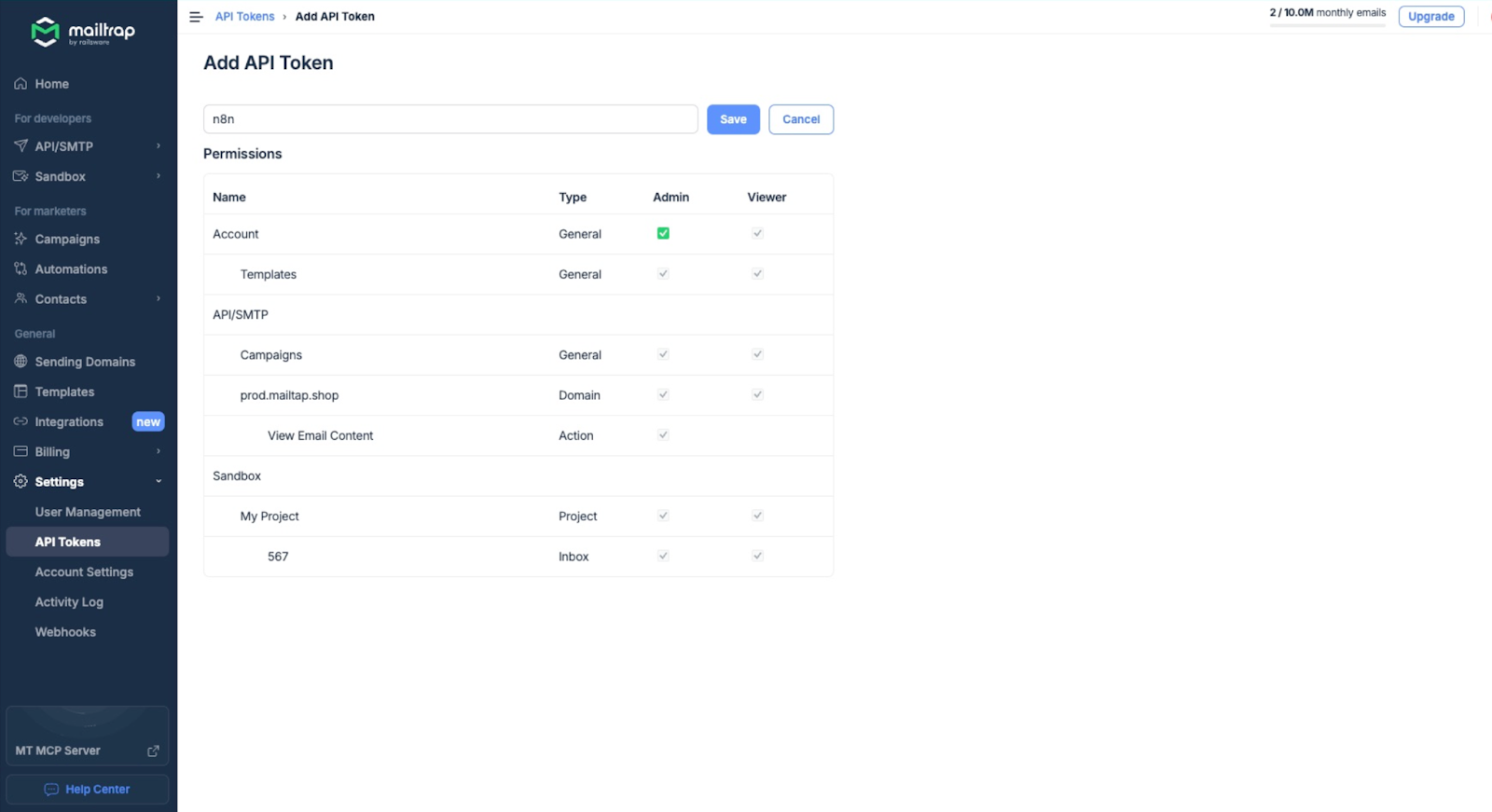1492x812 pixels.
Task: Expand the Sandbox sidebar submenu
Action: click(158, 176)
